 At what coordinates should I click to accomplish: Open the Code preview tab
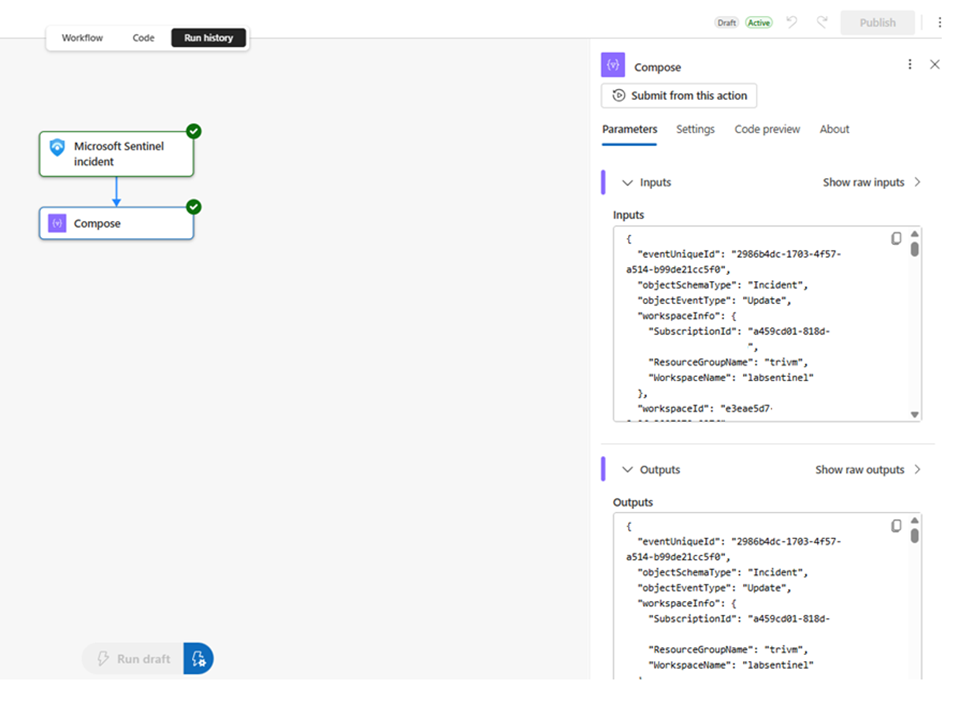click(767, 129)
